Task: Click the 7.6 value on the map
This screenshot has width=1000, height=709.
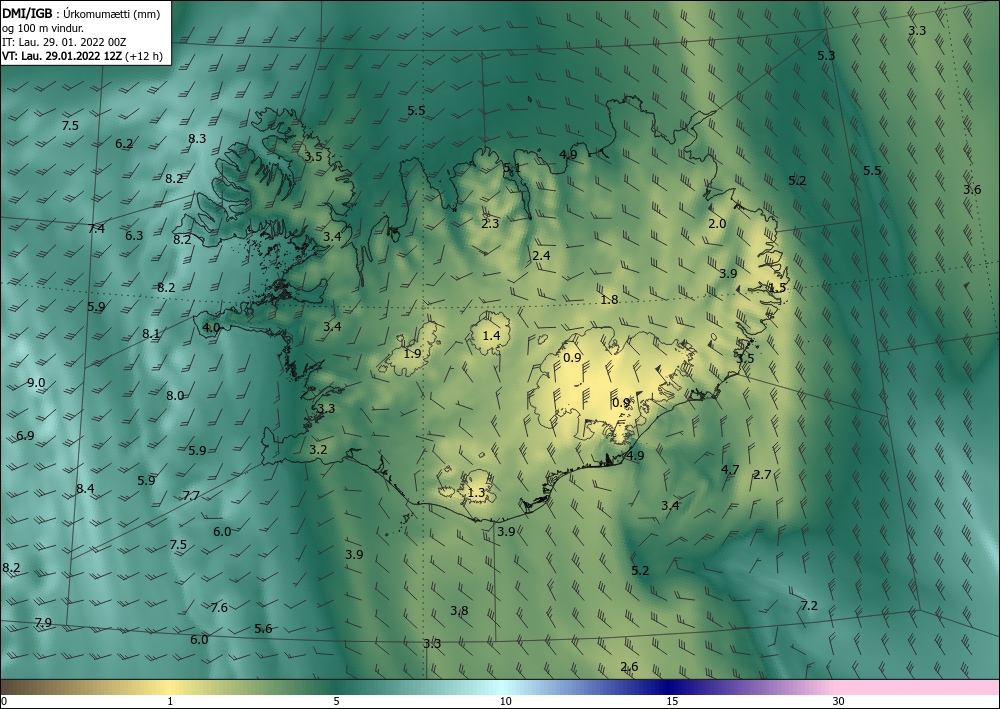Action: pos(219,608)
